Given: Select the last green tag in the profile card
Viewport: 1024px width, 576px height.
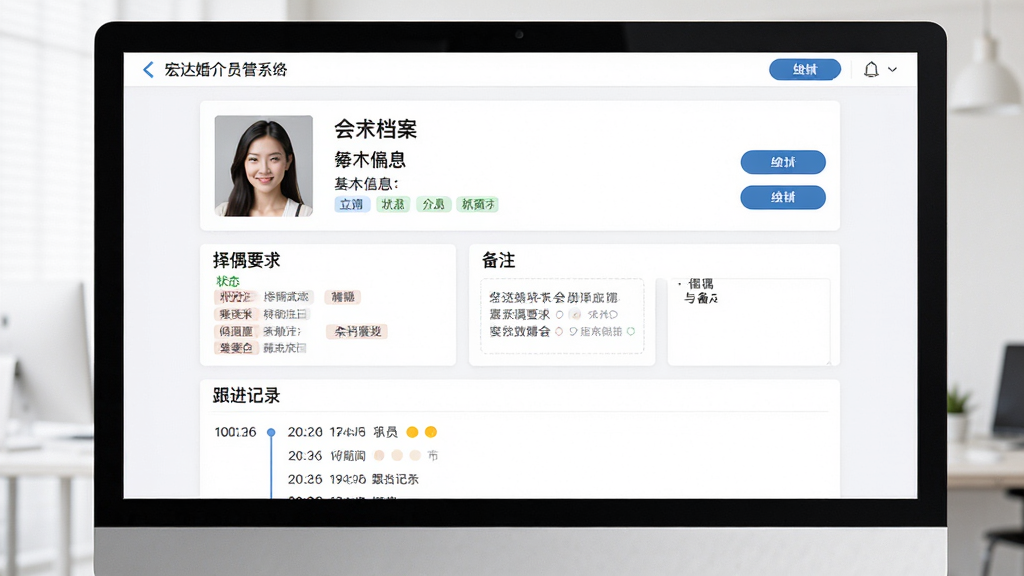Looking at the screenshot, I should [477, 204].
